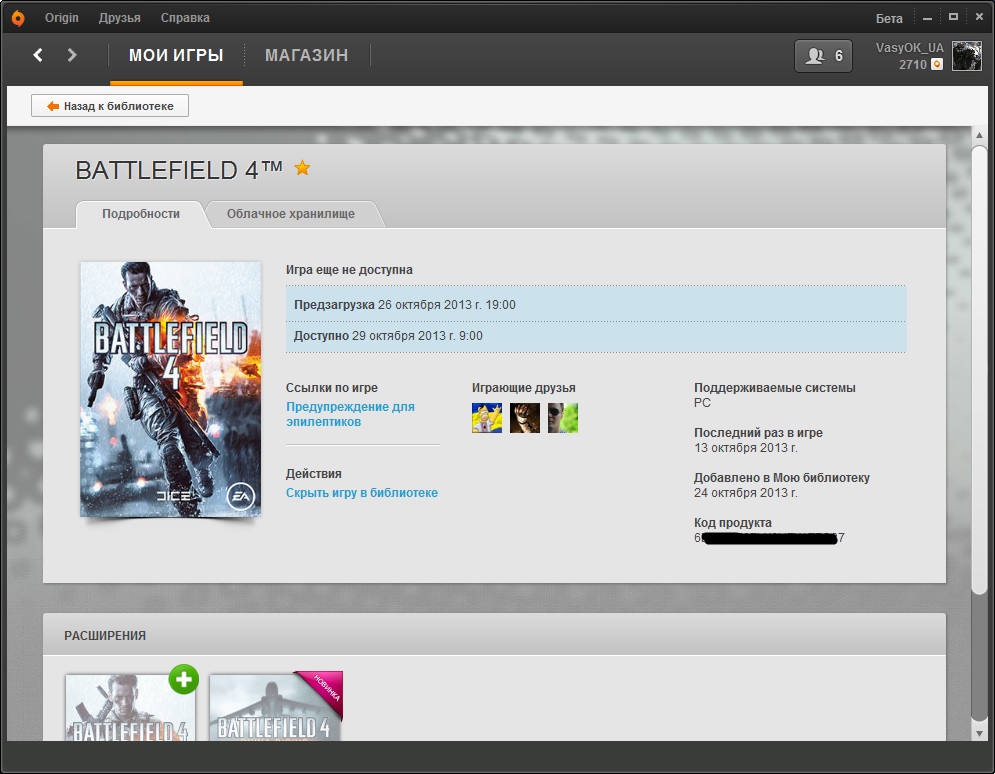995x774 pixels.
Task: Open the Справка menu
Action: tap(185, 18)
